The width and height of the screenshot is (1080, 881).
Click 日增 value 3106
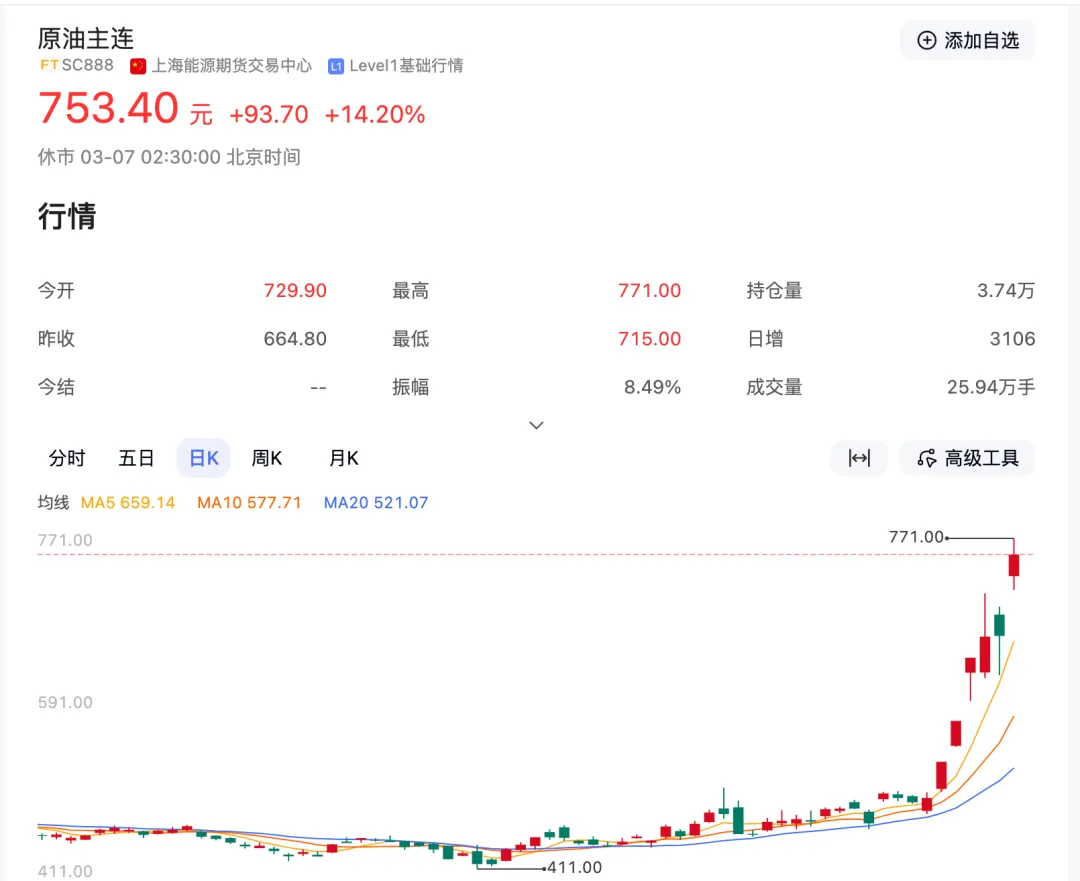pyautogui.click(x=1012, y=339)
